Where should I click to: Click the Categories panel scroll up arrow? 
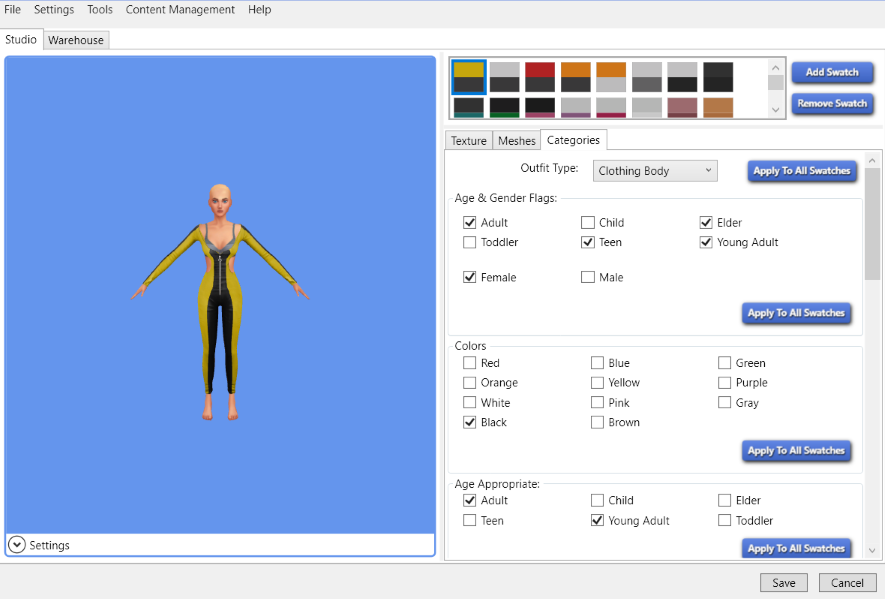pos(872,160)
